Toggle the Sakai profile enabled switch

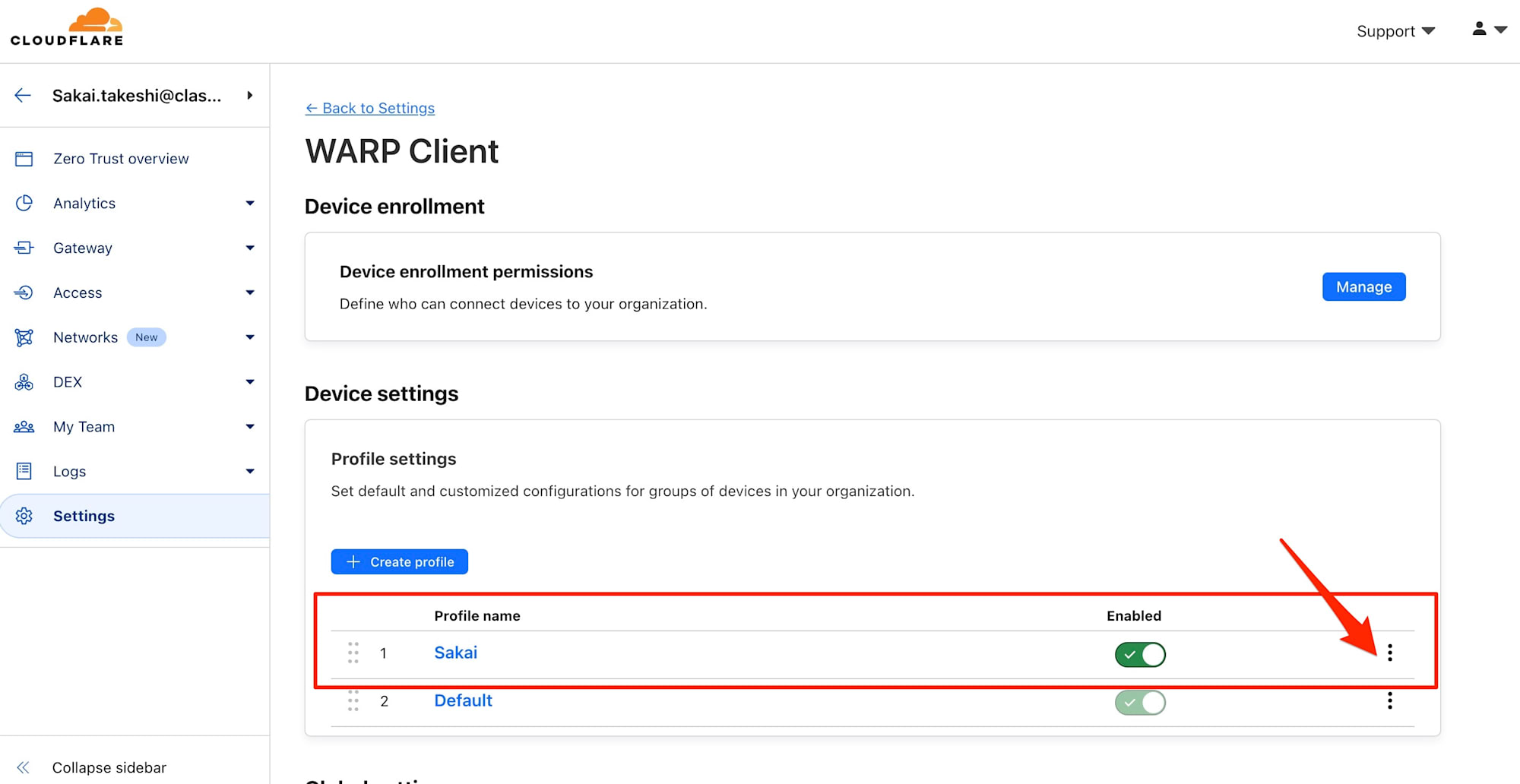click(1140, 654)
